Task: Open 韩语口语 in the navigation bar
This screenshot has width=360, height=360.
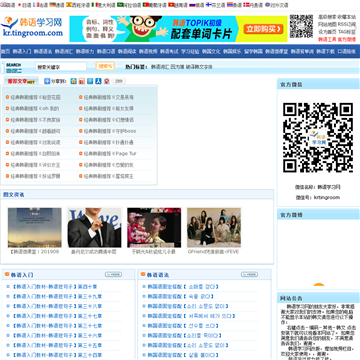Action: [x=106, y=51]
